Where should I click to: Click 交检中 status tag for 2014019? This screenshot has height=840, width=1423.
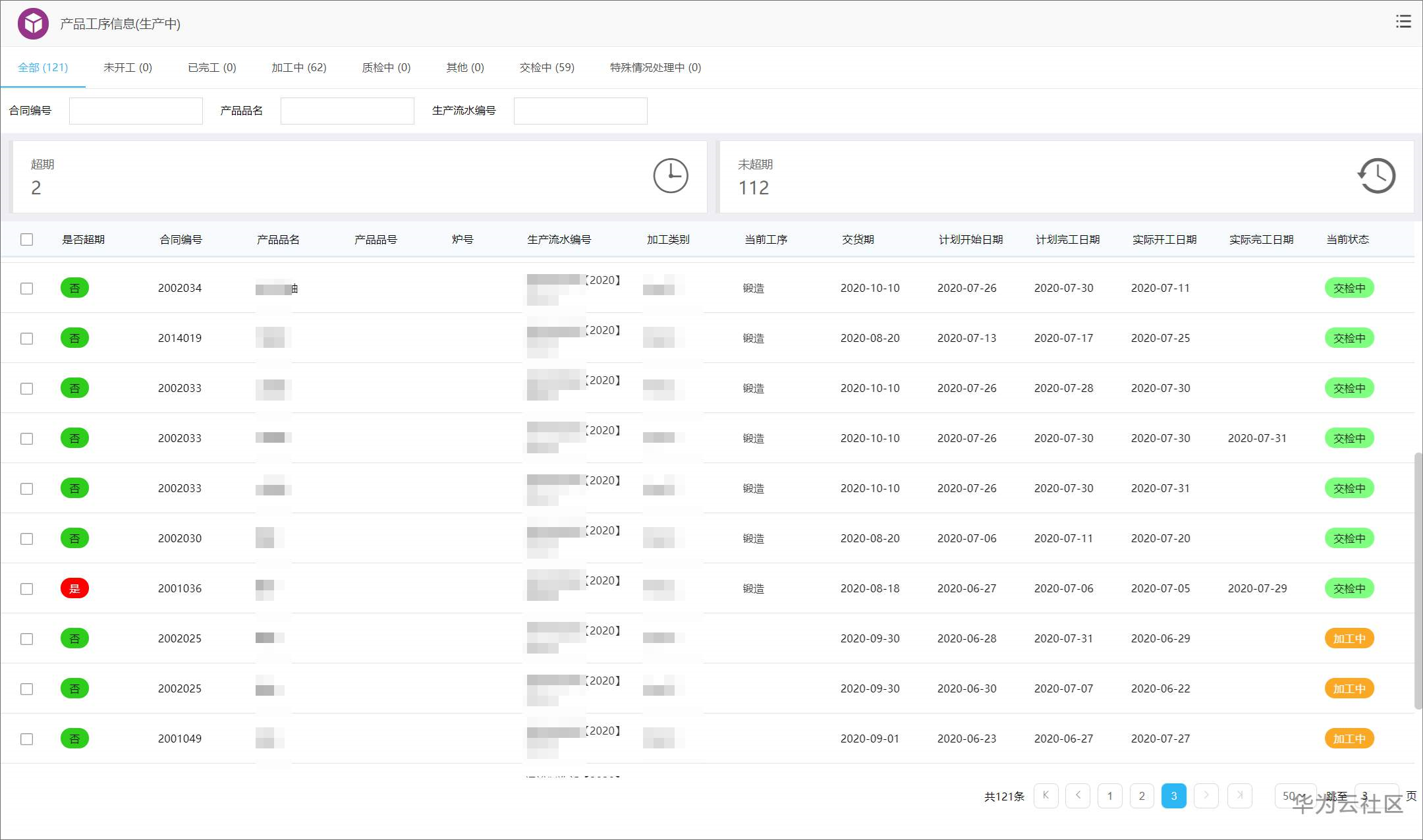pos(1349,338)
